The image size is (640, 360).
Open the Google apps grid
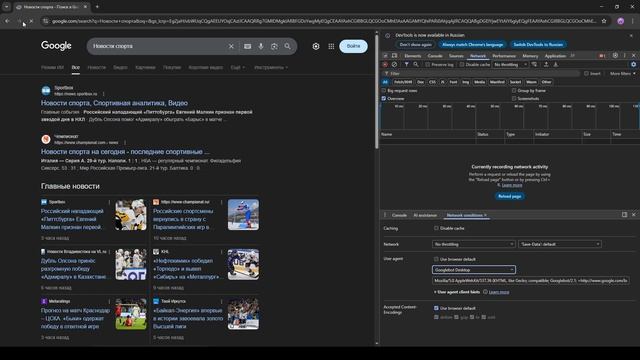331,47
